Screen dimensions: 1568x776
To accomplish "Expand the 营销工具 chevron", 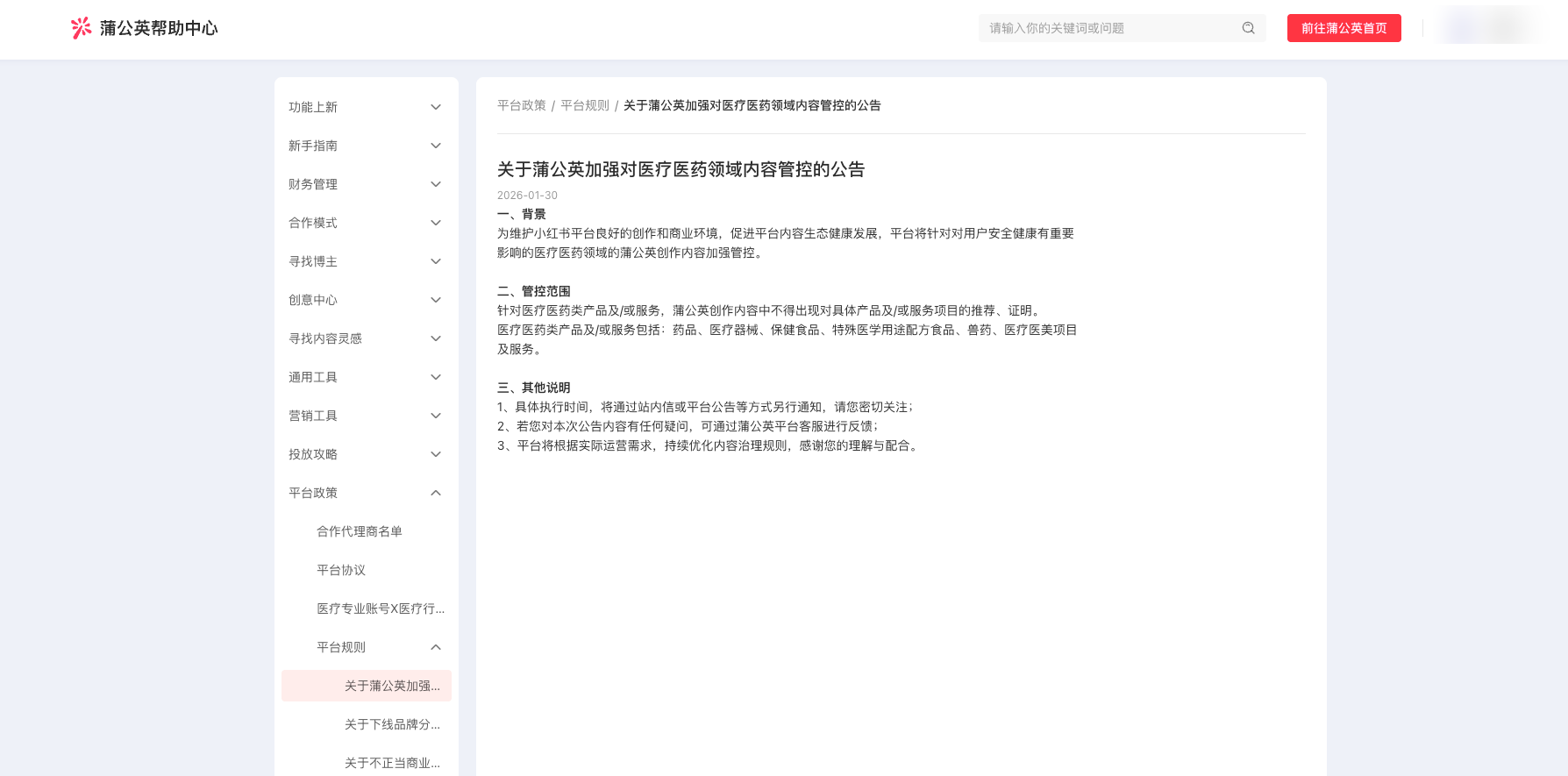I will (436, 416).
